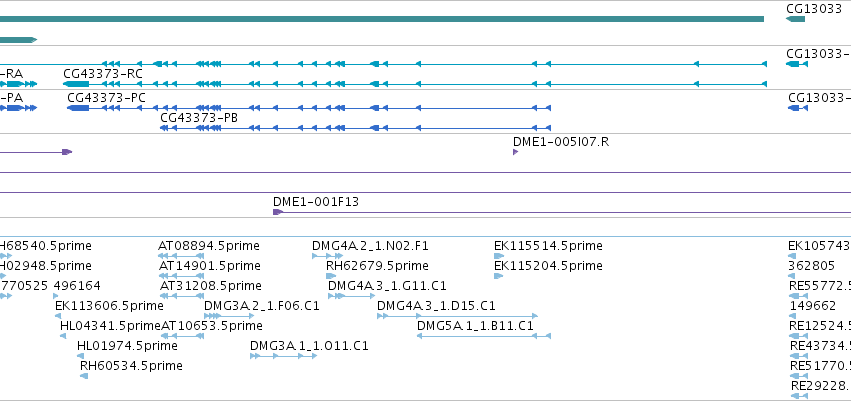Select the DMG4A.2_1.N02.F1 label
Screen dimensions: 851x401
pyautogui.click(x=370, y=246)
